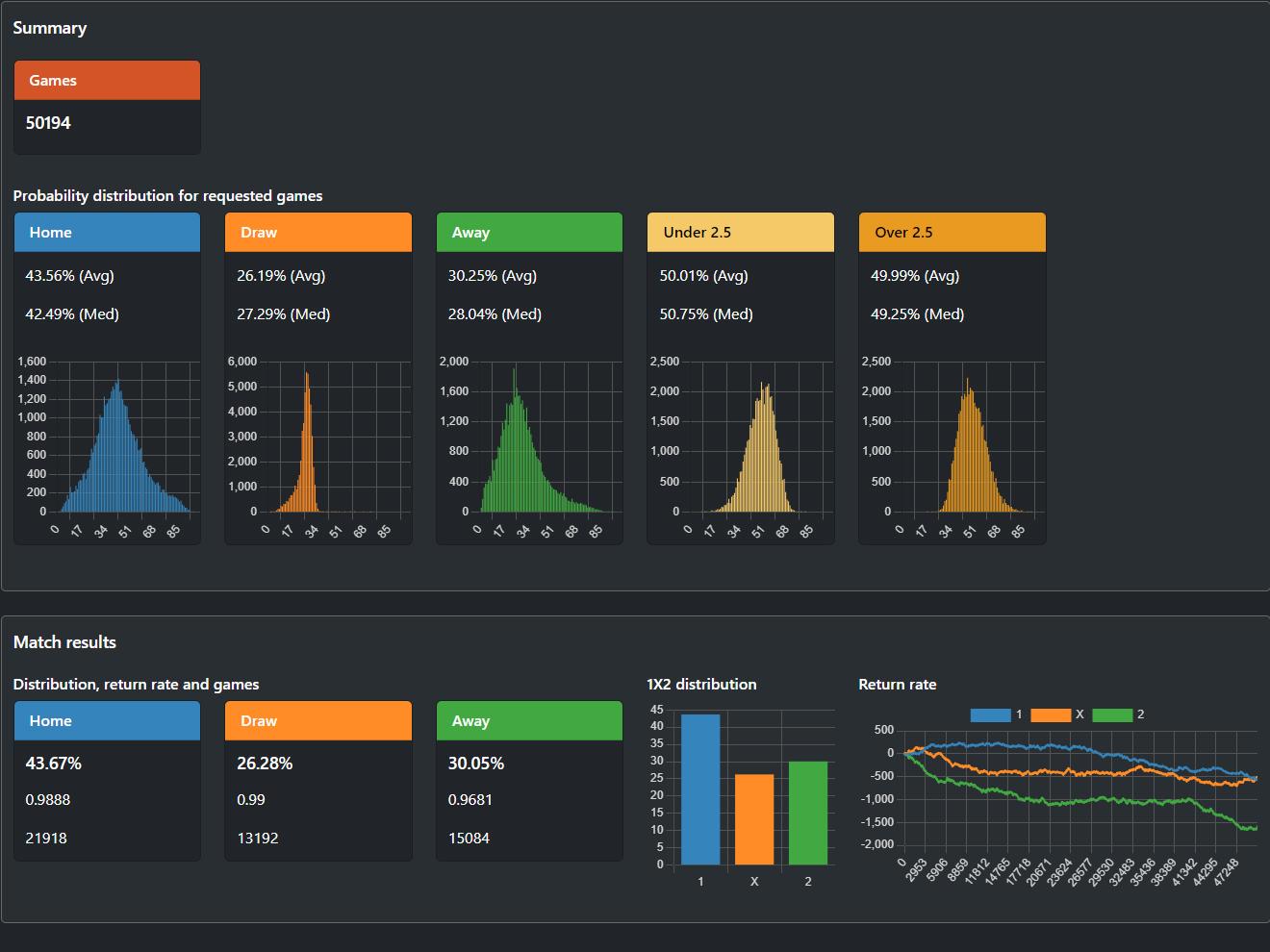Click the blue Home histogram chart
The image size is (1270, 952).
tap(108, 448)
